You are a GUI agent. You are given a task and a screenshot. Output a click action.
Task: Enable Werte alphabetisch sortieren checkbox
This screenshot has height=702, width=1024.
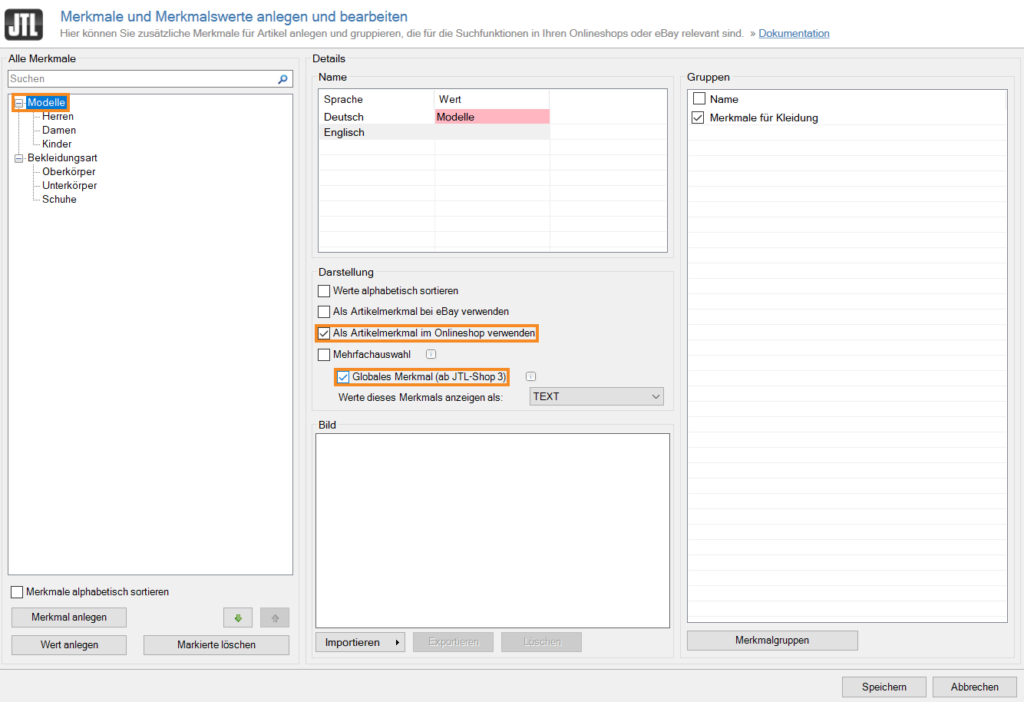point(324,291)
